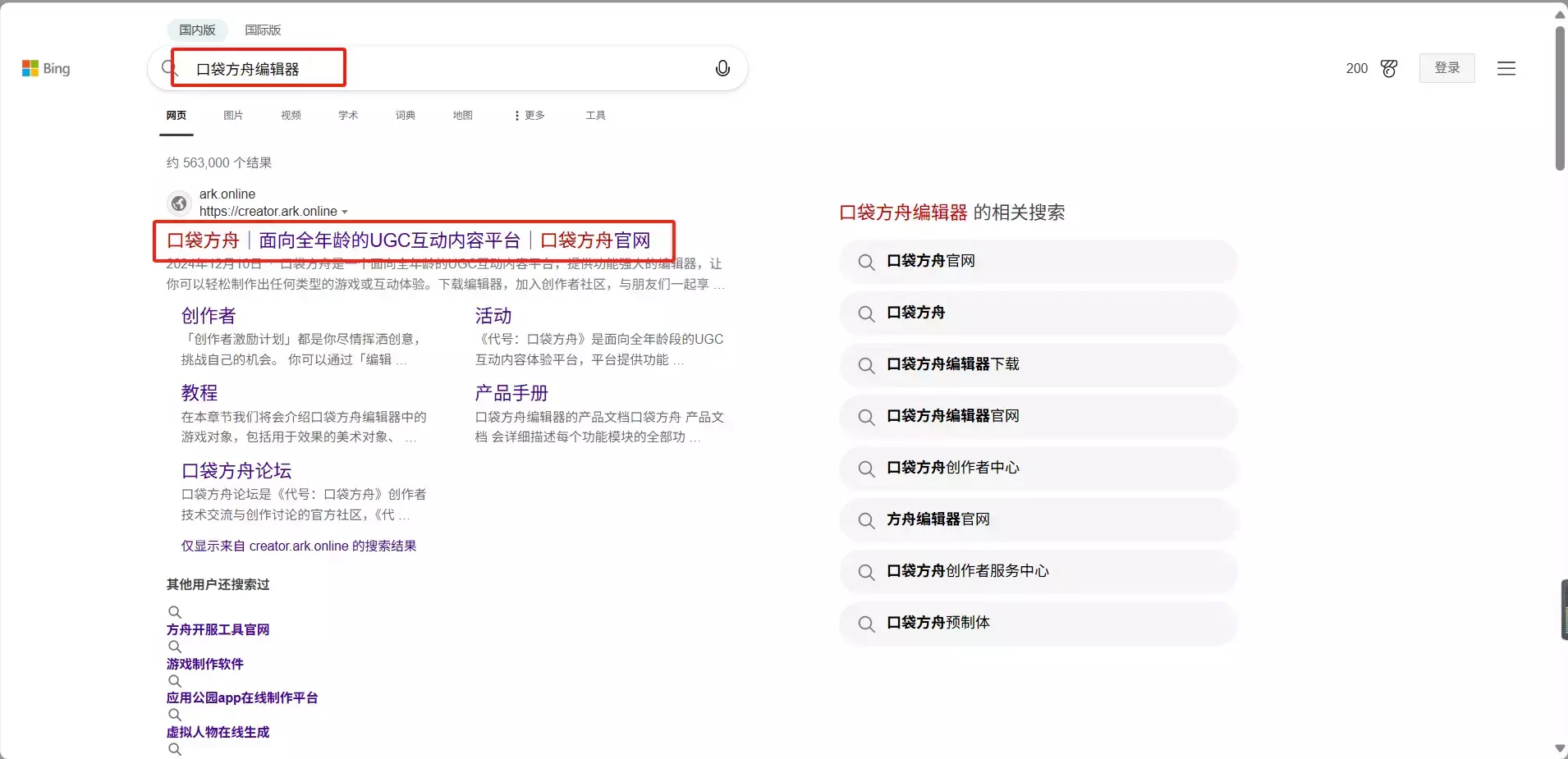Expand the creator.ark.online URL dropdown arrow
The image size is (1568, 759).
[x=345, y=212]
